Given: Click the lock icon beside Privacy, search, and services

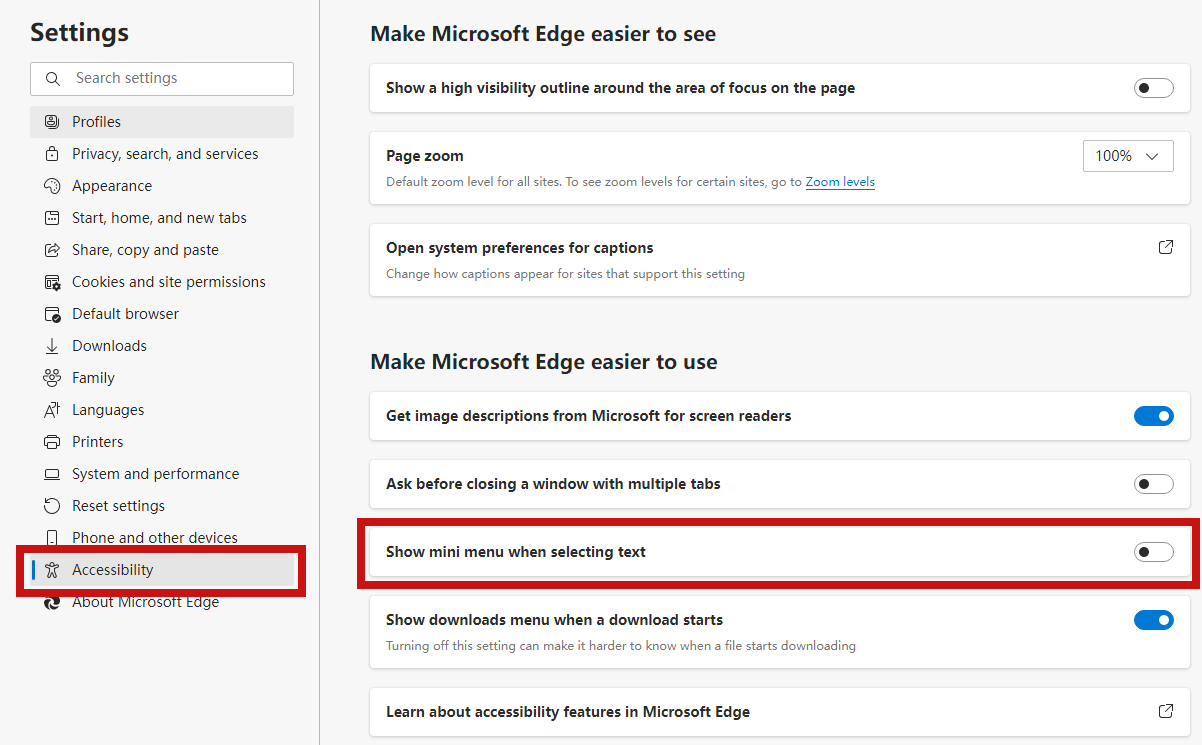Looking at the screenshot, I should (x=52, y=154).
